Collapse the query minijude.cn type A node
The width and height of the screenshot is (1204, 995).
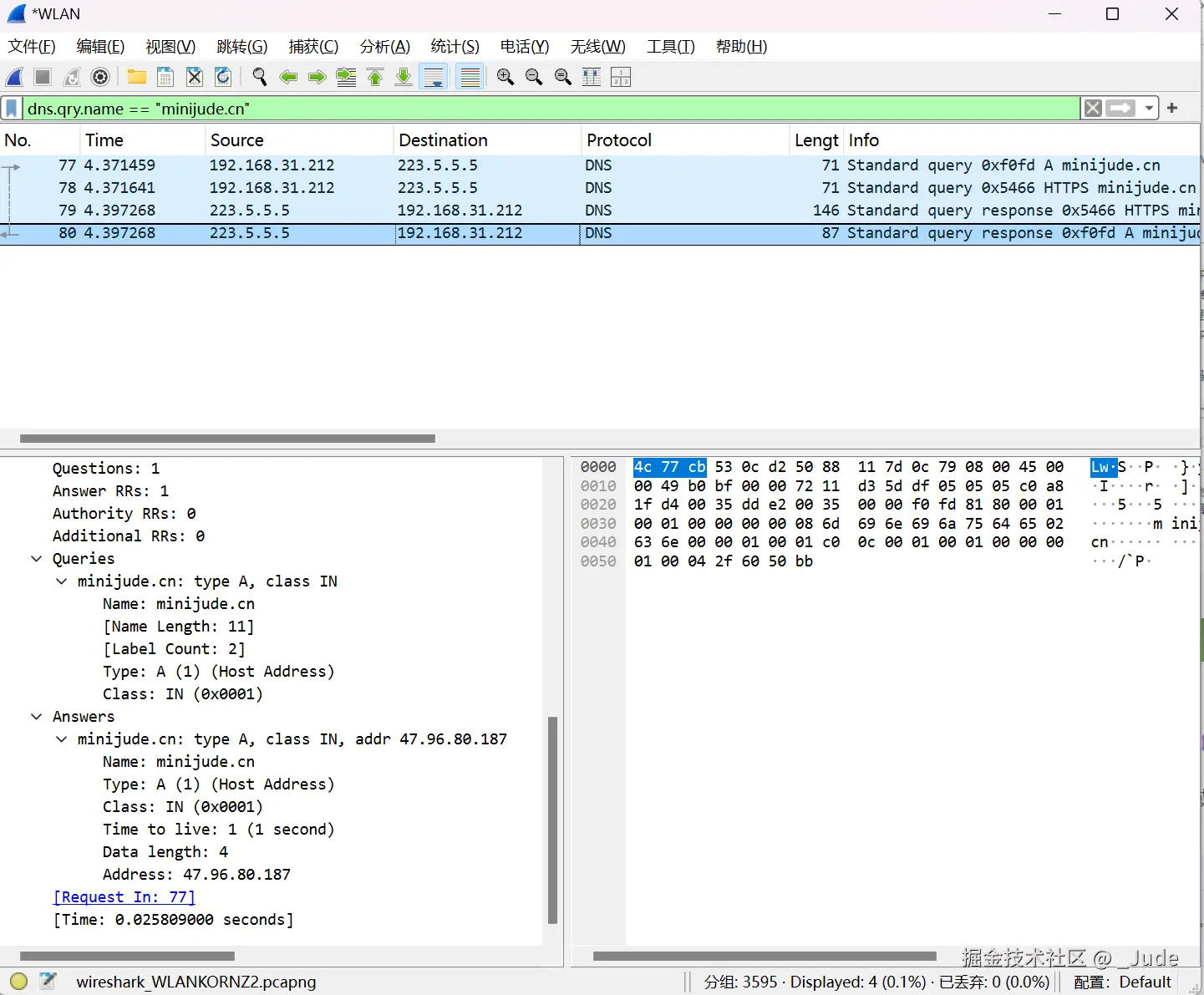61,581
